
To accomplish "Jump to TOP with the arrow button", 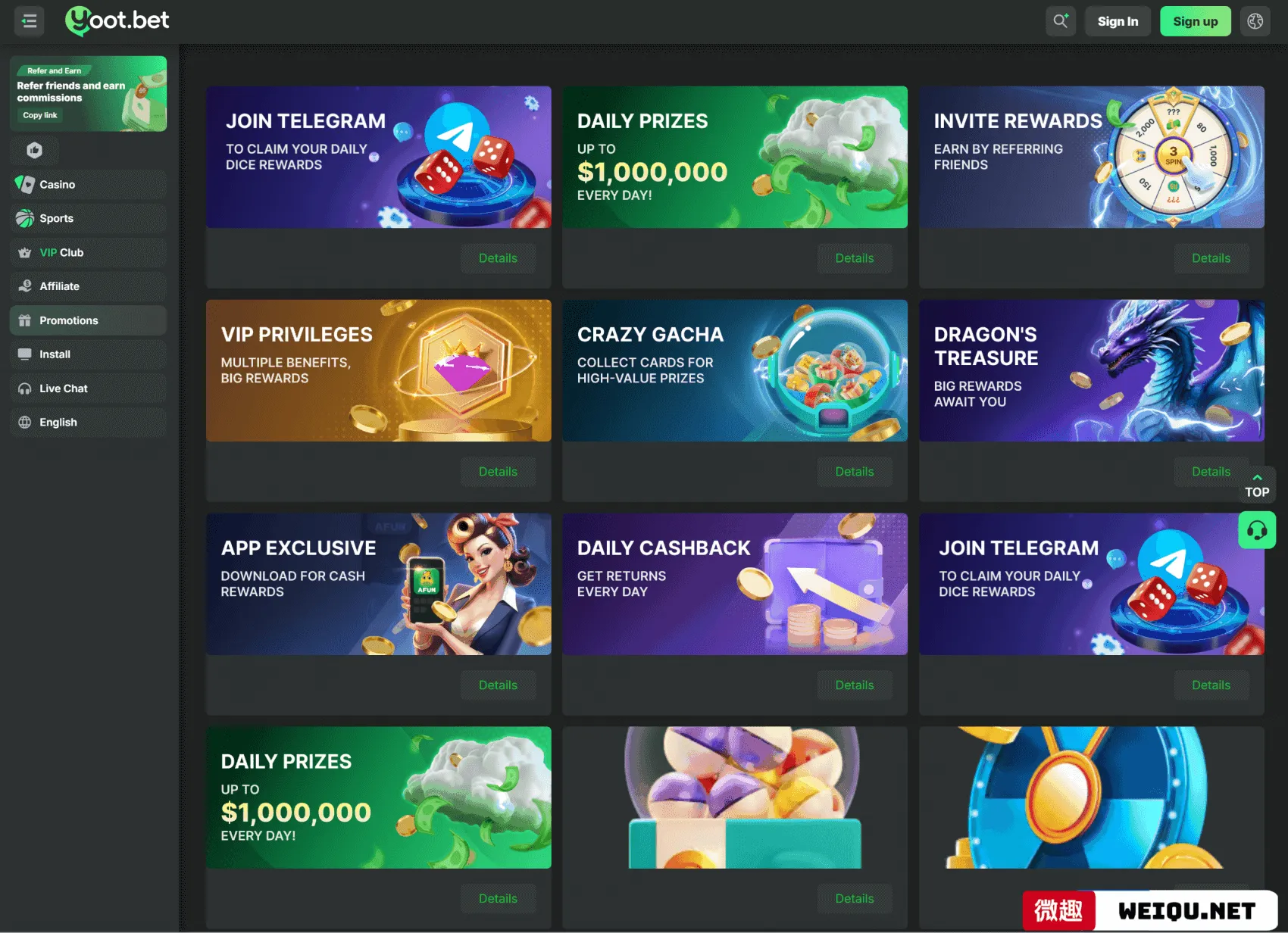I will (1257, 485).
